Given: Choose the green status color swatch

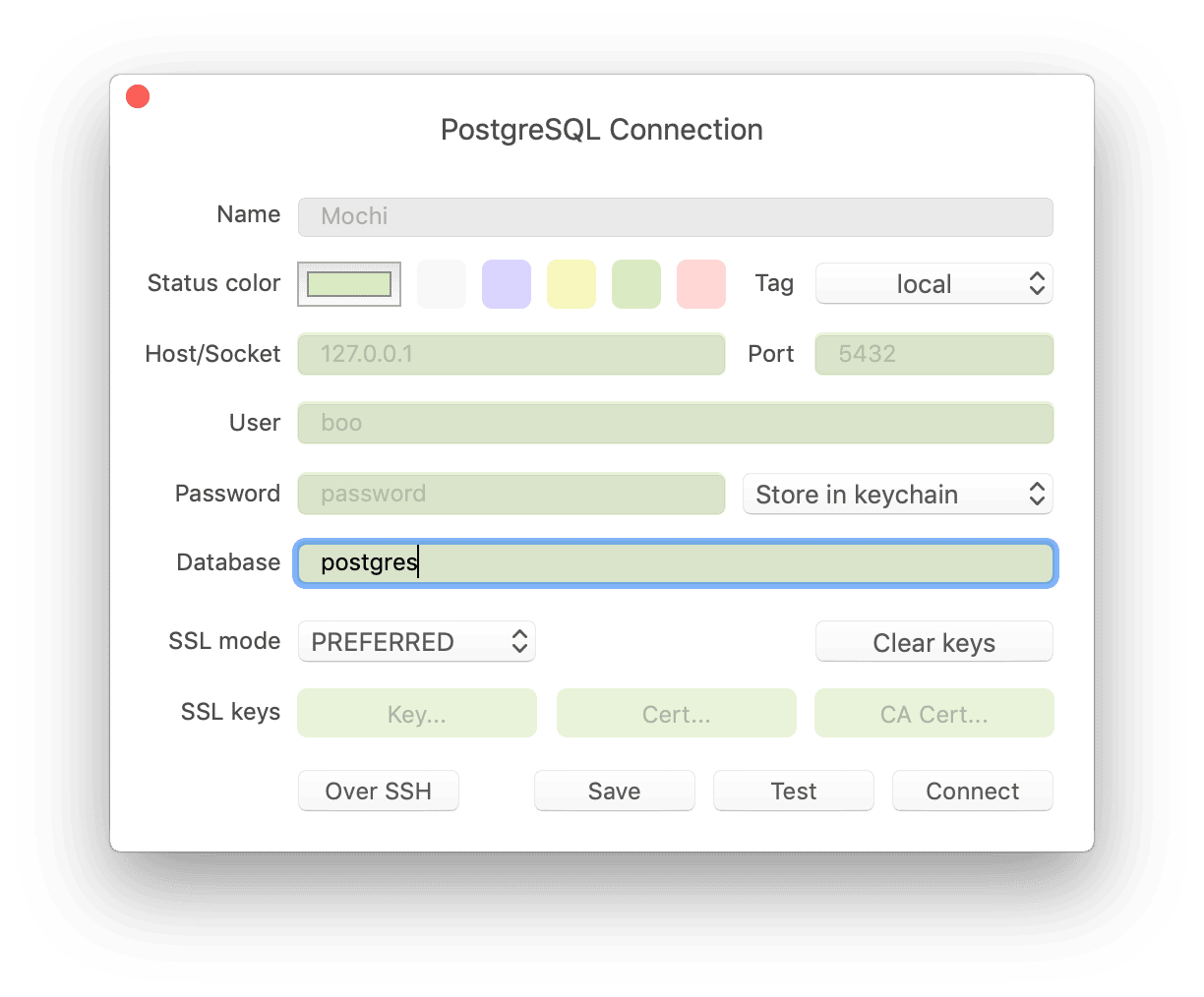Looking at the screenshot, I should point(636,284).
